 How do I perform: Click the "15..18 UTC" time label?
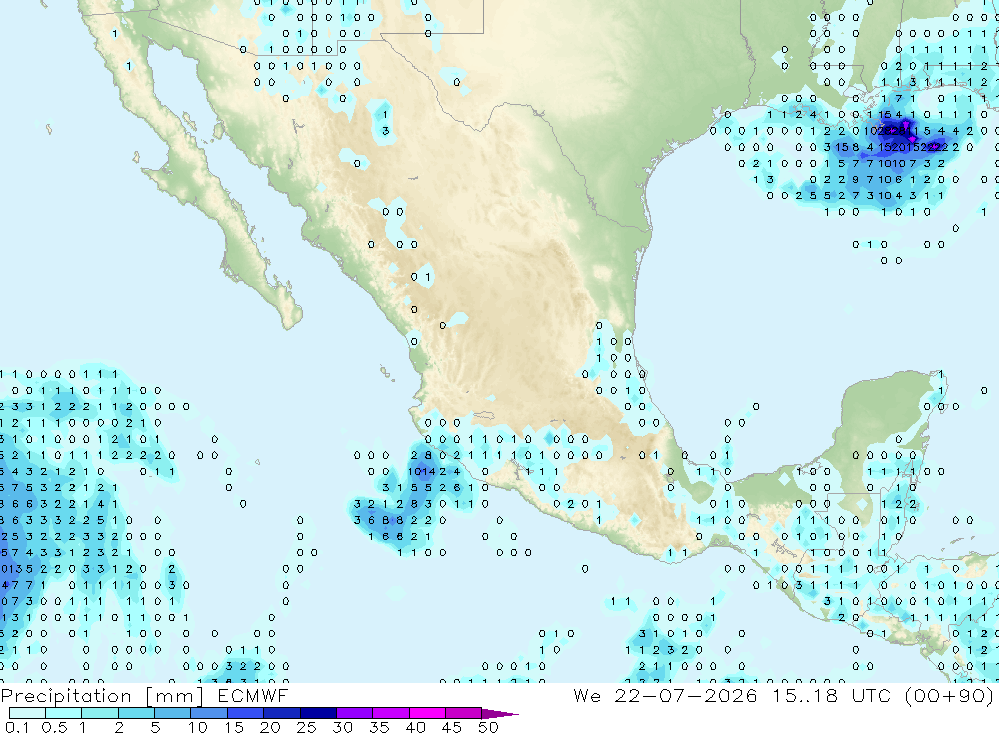pyautogui.click(x=831, y=695)
